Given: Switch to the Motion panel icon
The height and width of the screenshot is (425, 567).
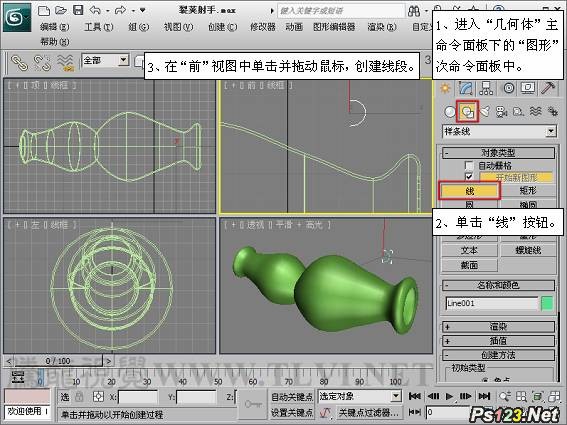Looking at the screenshot, I should 508,88.
